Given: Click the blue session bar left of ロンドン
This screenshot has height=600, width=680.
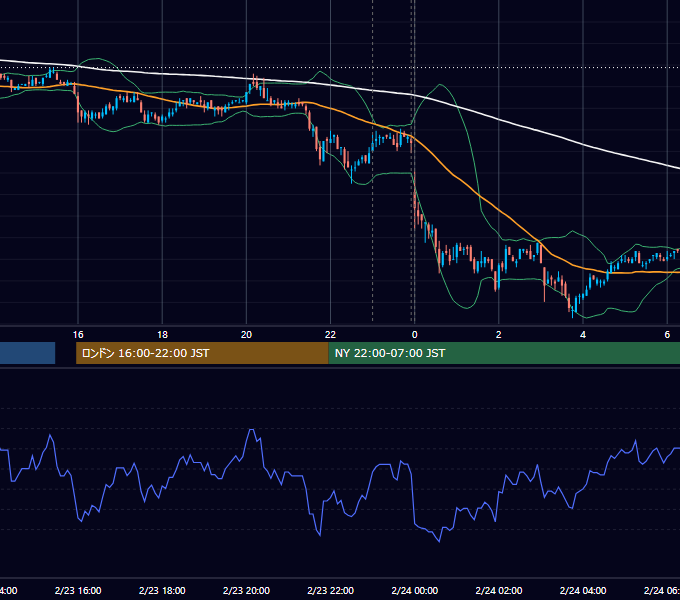Looking at the screenshot, I should 27,353.
